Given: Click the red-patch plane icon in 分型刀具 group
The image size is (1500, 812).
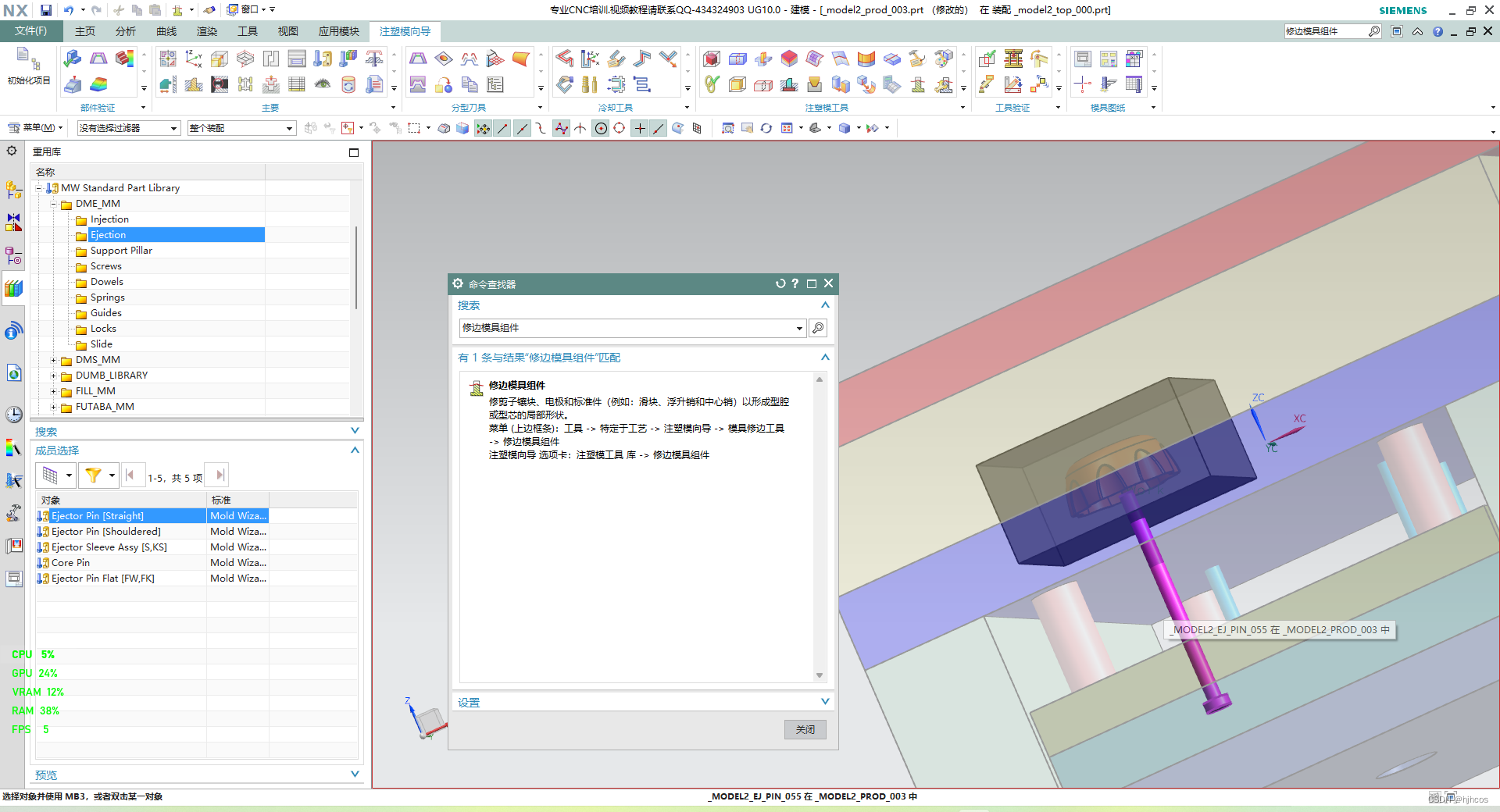Looking at the screenshot, I should pyautogui.click(x=444, y=59).
